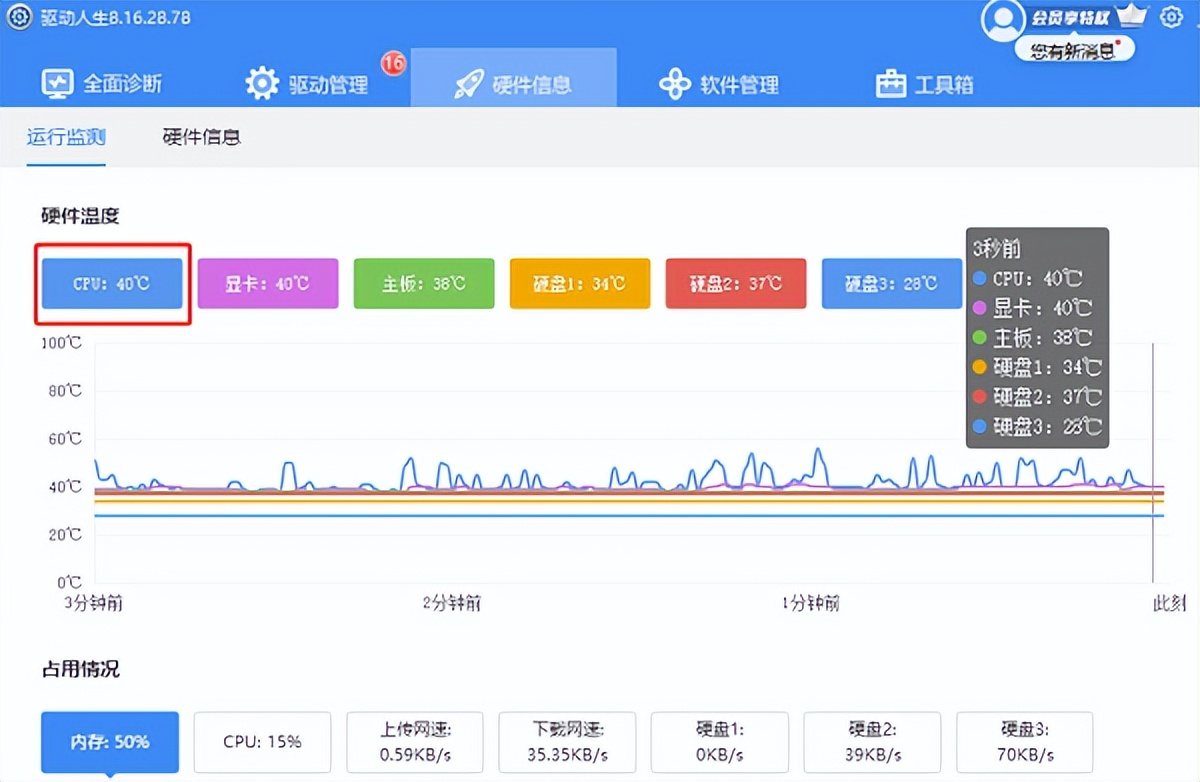Click the 驱动管理 notification badge
Viewport: 1200px width, 782px height.
tap(391, 63)
